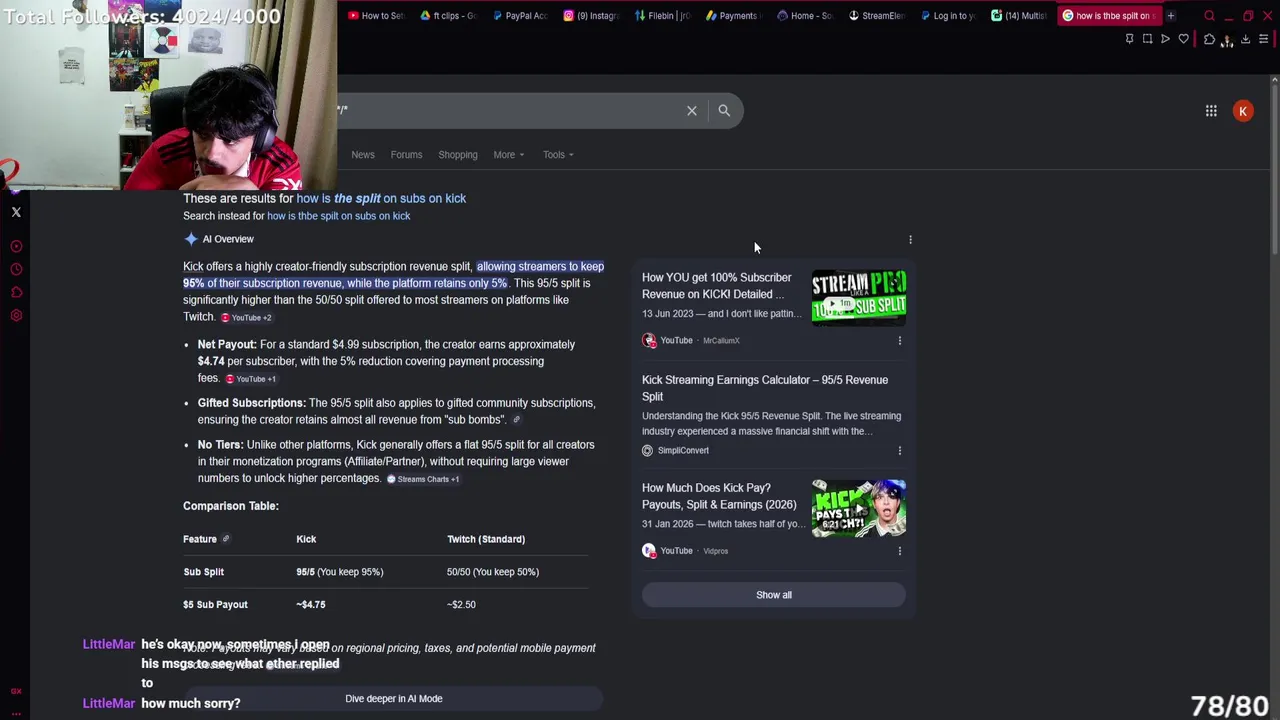Viewport: 1280px width, 720px height.
Task: Click Dive deeper in AI Mode
Action: pos(393,699)
